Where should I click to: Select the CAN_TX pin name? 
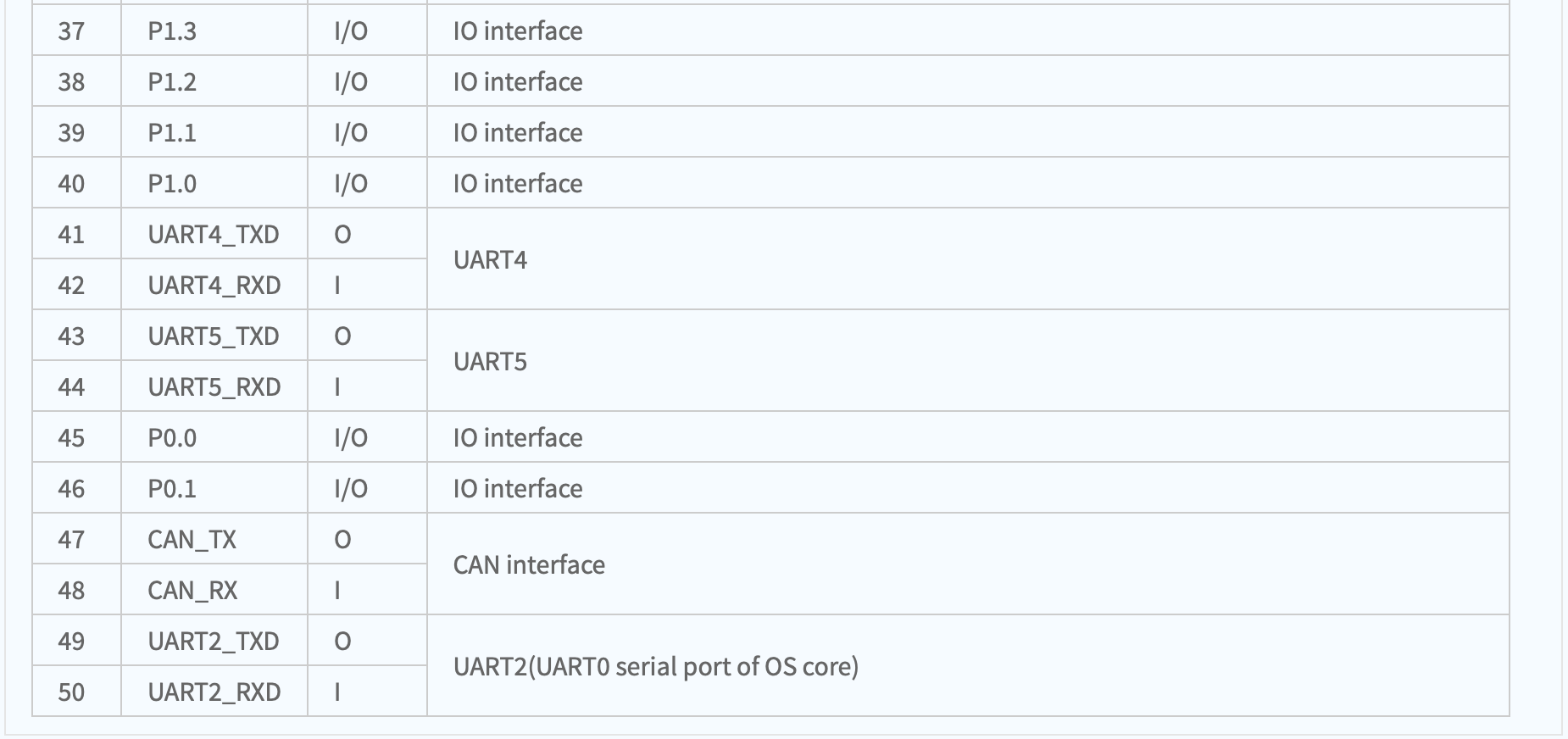point(192,540)
